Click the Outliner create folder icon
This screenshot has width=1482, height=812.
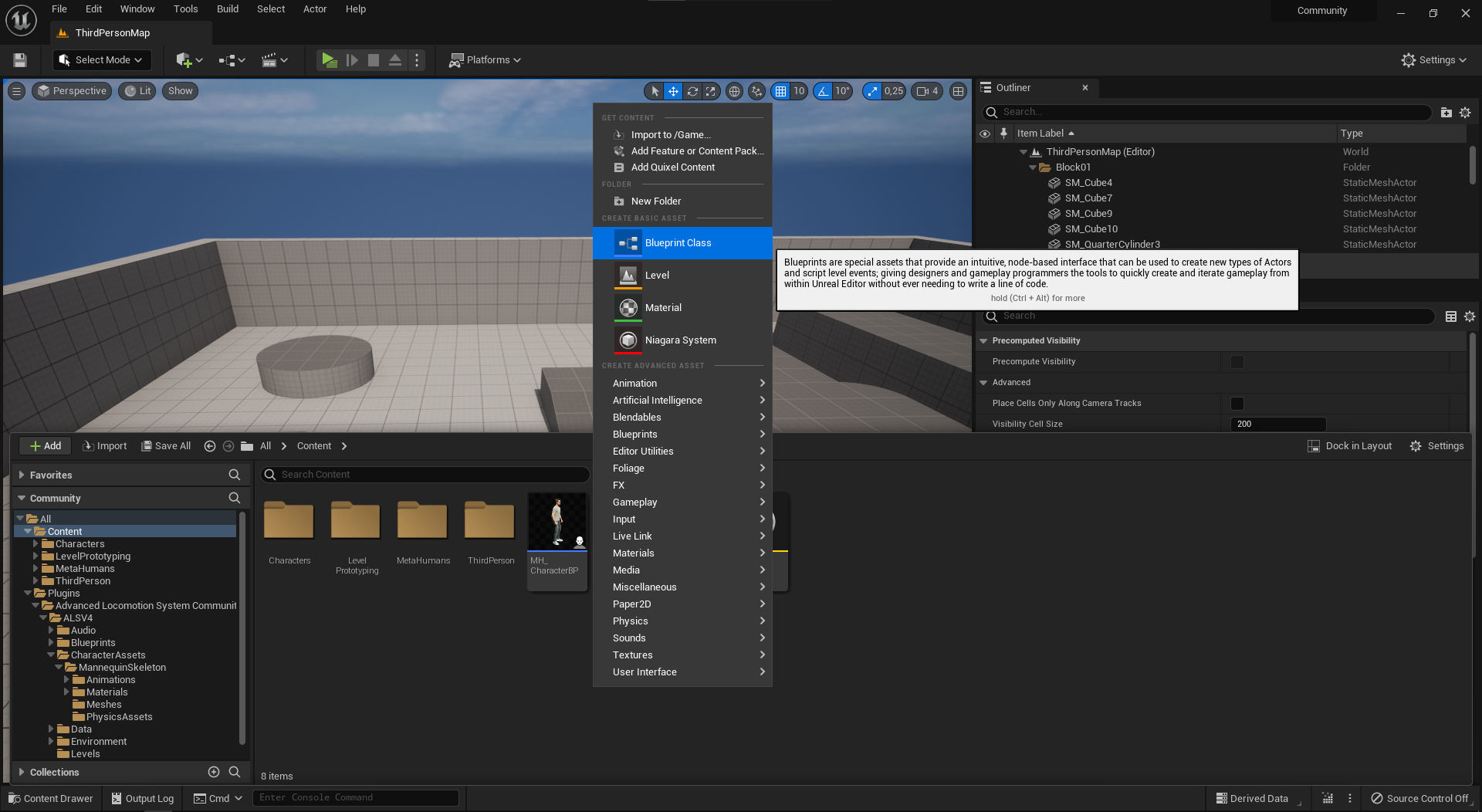point(1446,113)
